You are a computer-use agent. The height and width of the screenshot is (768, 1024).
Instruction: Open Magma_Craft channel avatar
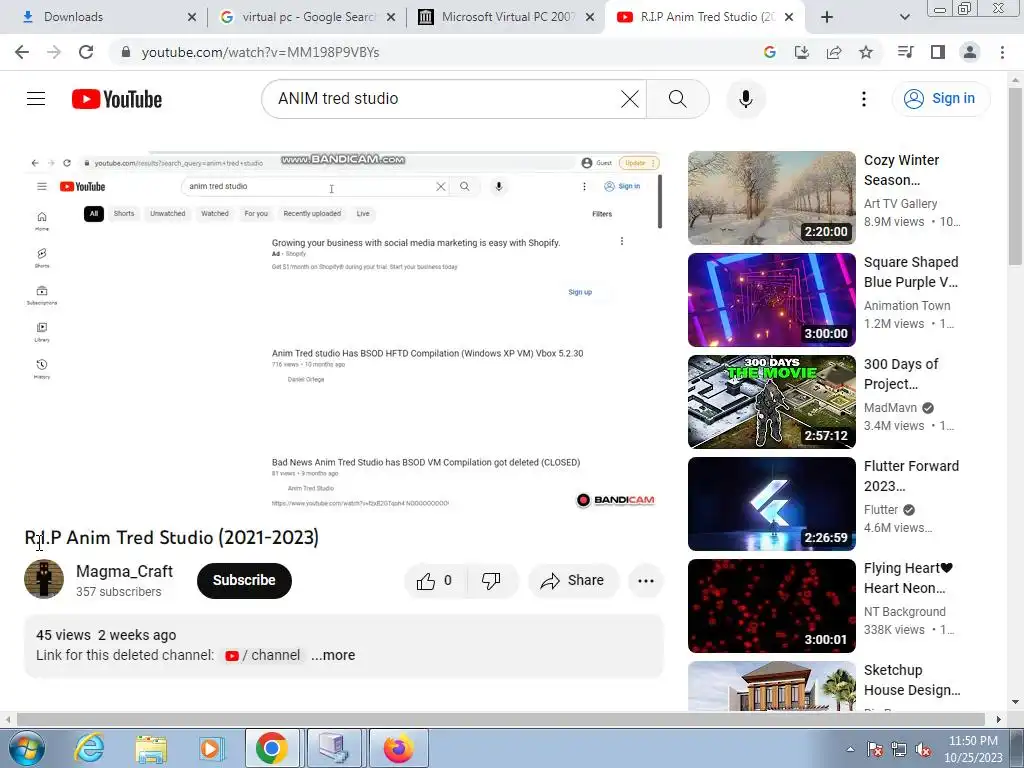point(44,579)
